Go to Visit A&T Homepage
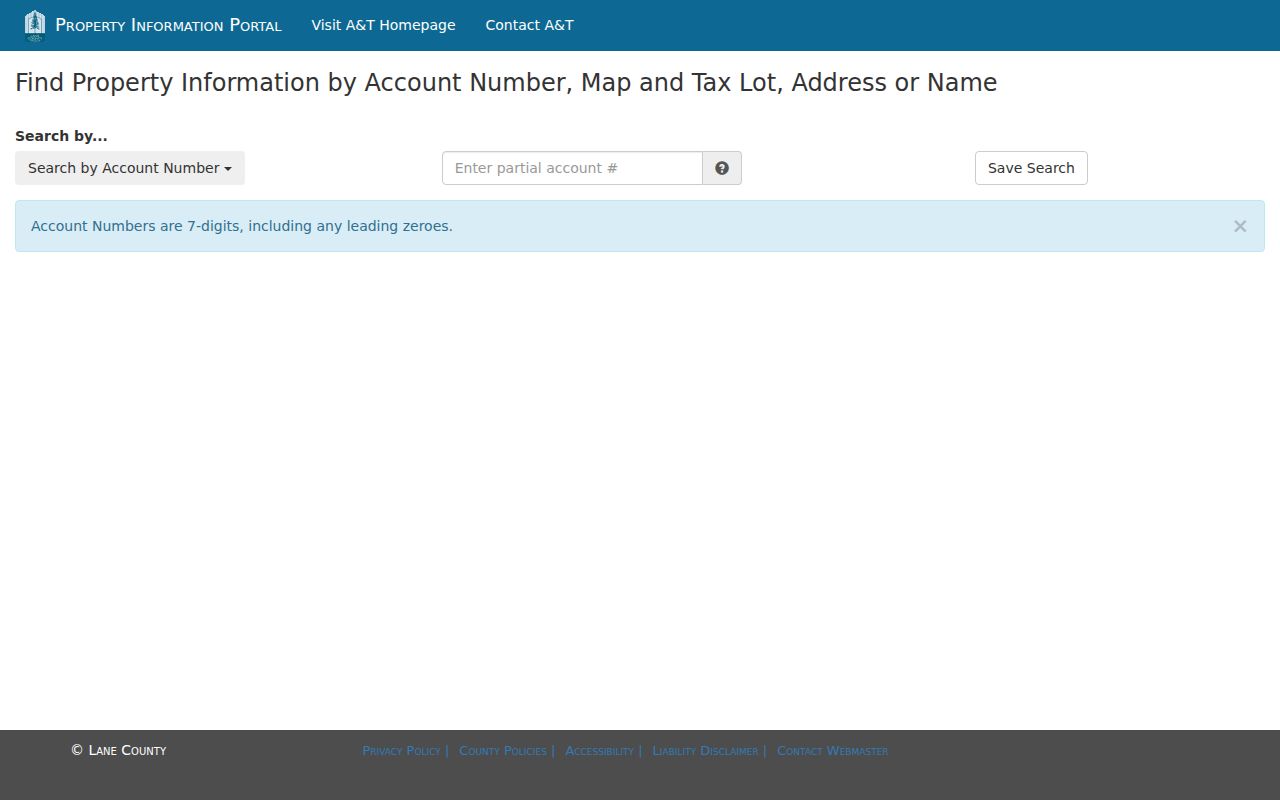This screenshot has height=800, width=1280. pos(383,25)
